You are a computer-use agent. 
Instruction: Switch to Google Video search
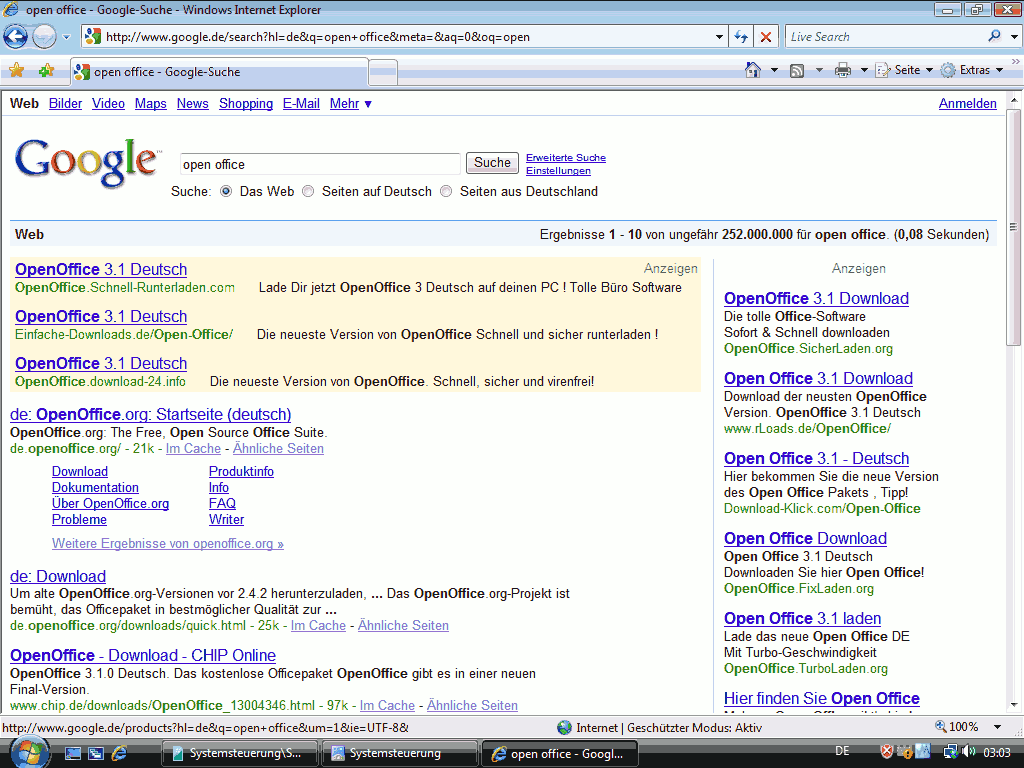point(108,103)
